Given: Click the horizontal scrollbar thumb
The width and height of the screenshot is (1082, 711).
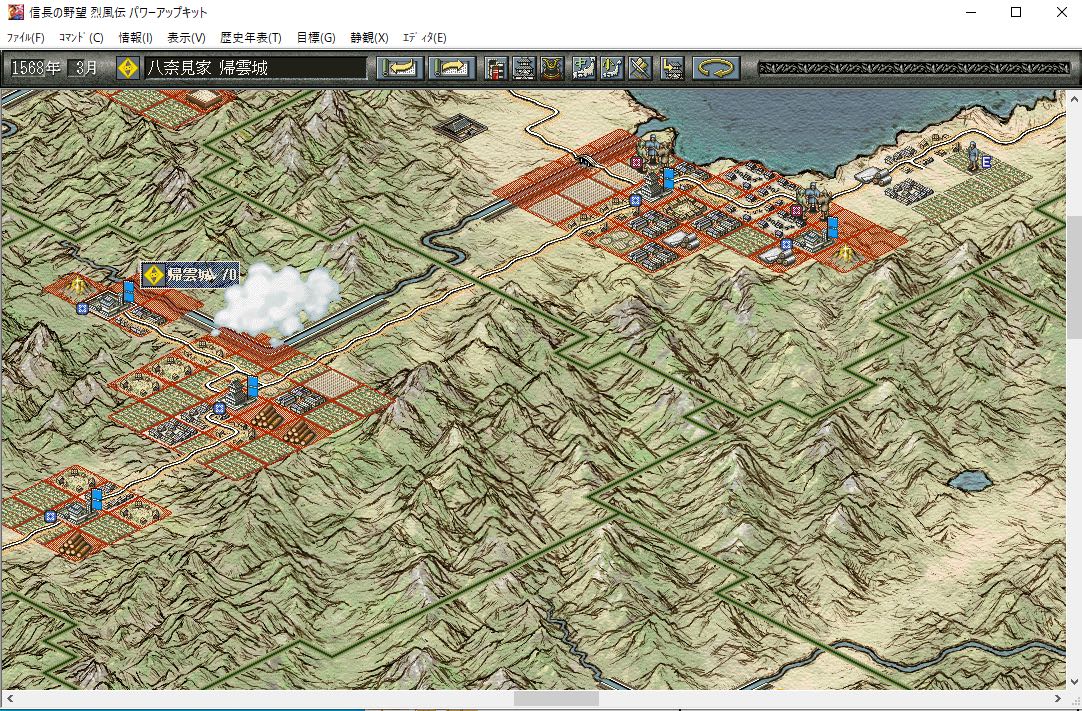Looking at the screenshot, I should pyautogui.click(x=556, y=699).
